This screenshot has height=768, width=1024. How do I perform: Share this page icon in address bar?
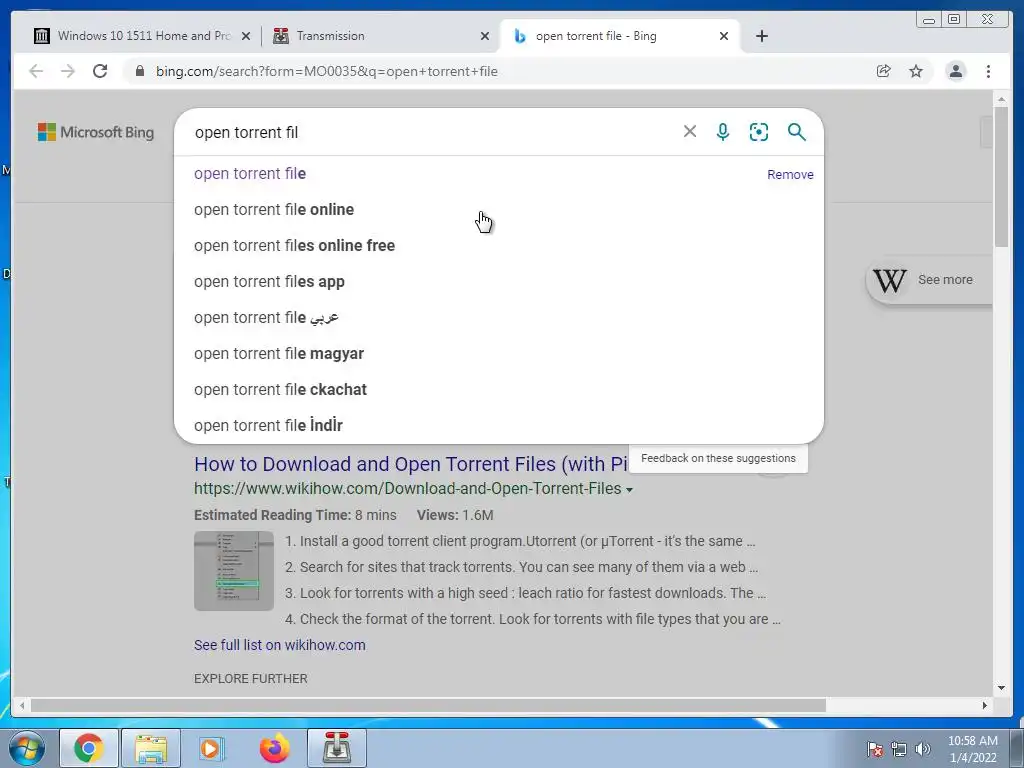(x=884, y=71)
